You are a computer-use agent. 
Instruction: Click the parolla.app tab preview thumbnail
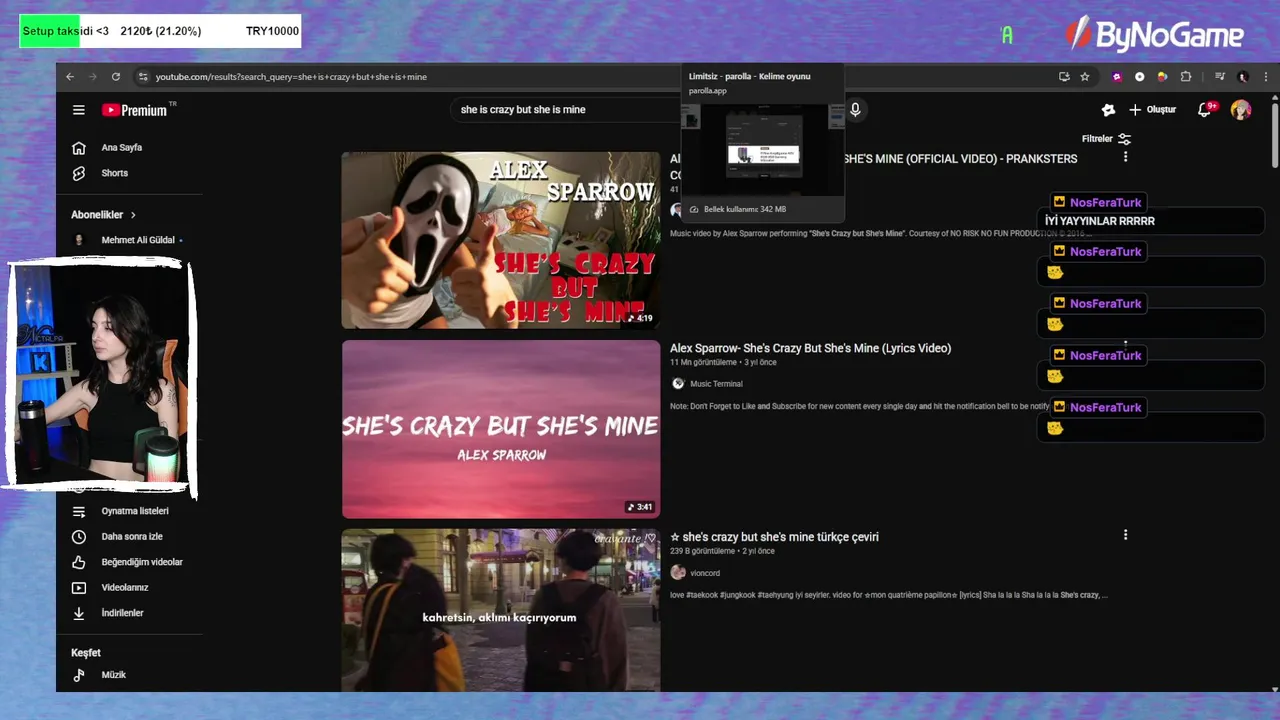(x=763, y=150)
